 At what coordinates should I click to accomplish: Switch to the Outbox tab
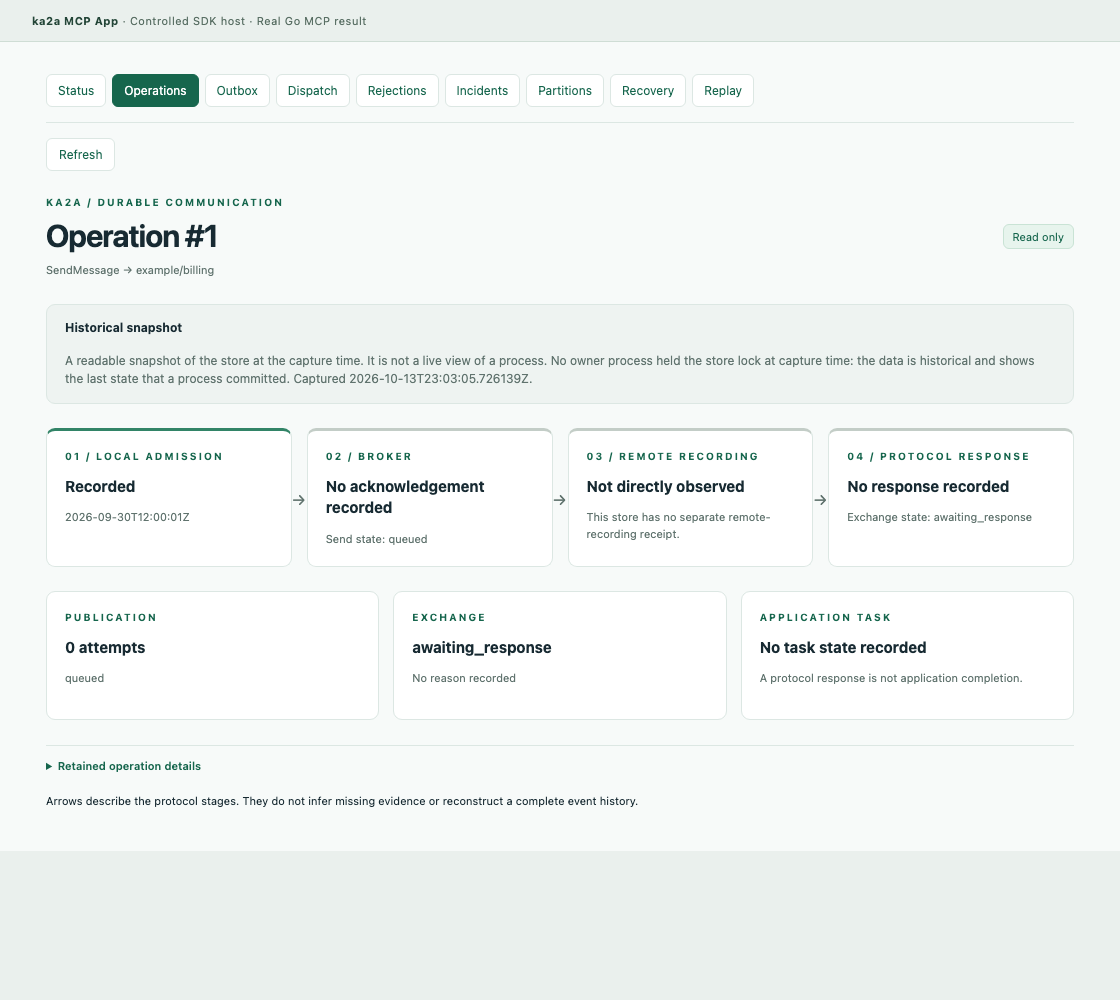point(237,91)
